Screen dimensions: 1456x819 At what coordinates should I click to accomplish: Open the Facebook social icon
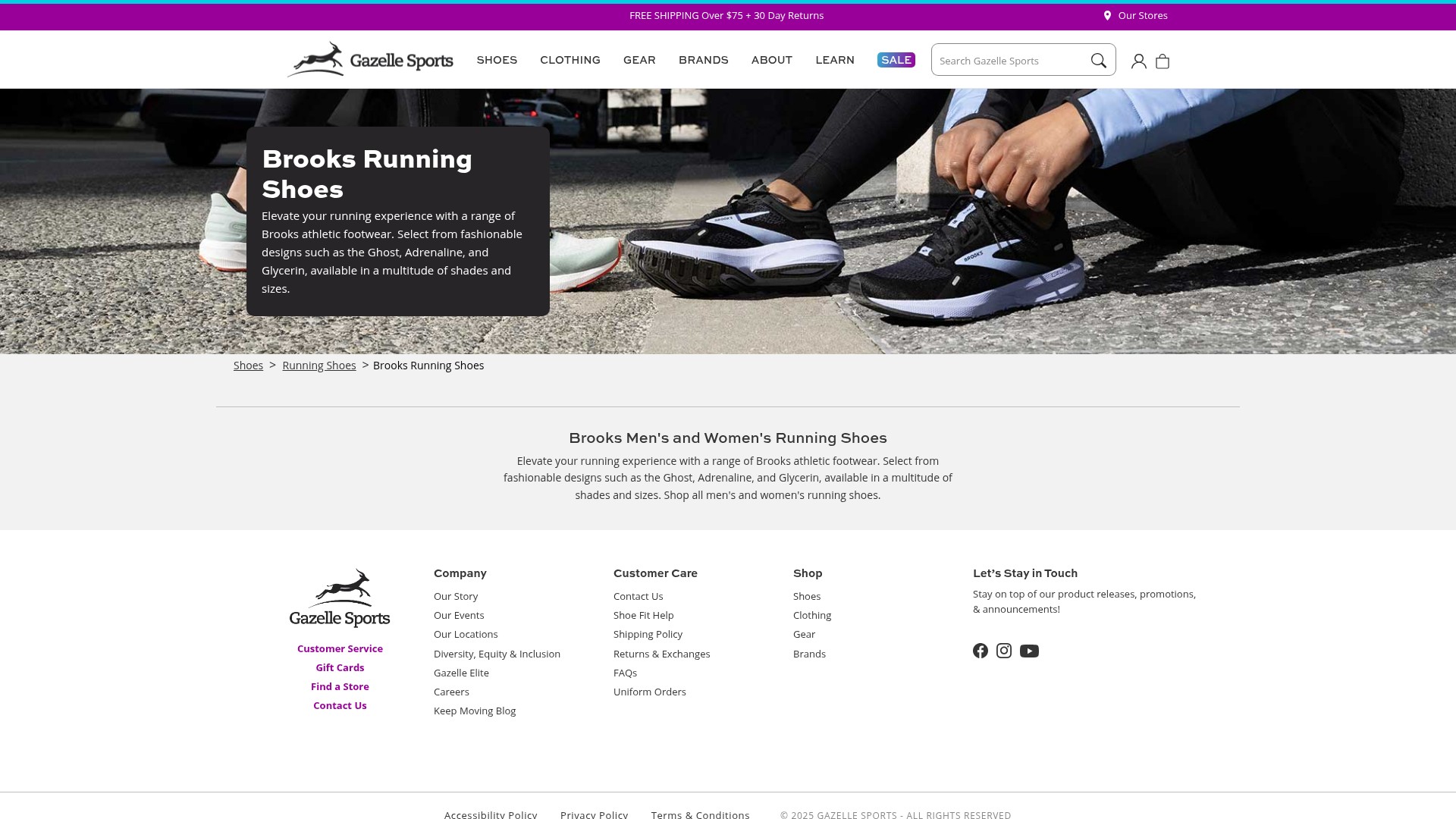click(x=981, y=651)
